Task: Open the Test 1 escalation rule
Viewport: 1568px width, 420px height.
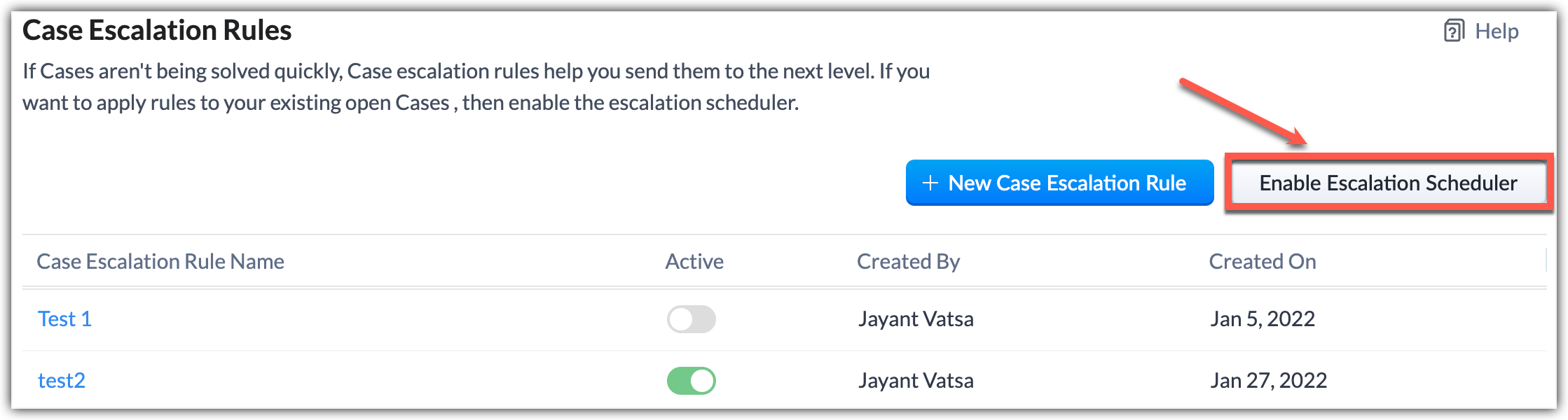Action: point(64,319)
